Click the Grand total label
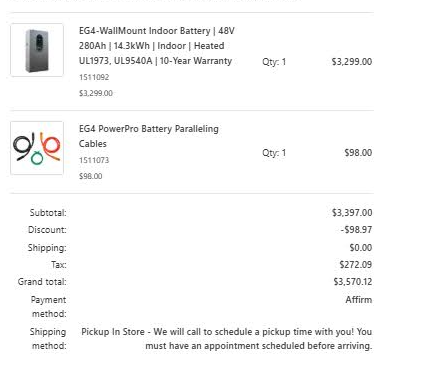Viewport: 428px width, 368px height. (x=42, y=282)
